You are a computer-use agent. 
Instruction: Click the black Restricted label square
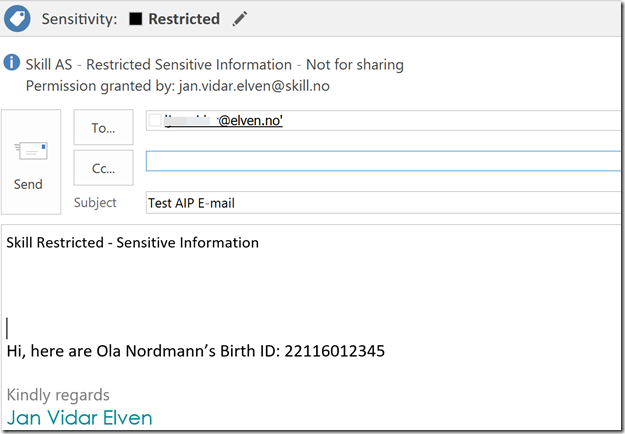(x=136, y=19)
